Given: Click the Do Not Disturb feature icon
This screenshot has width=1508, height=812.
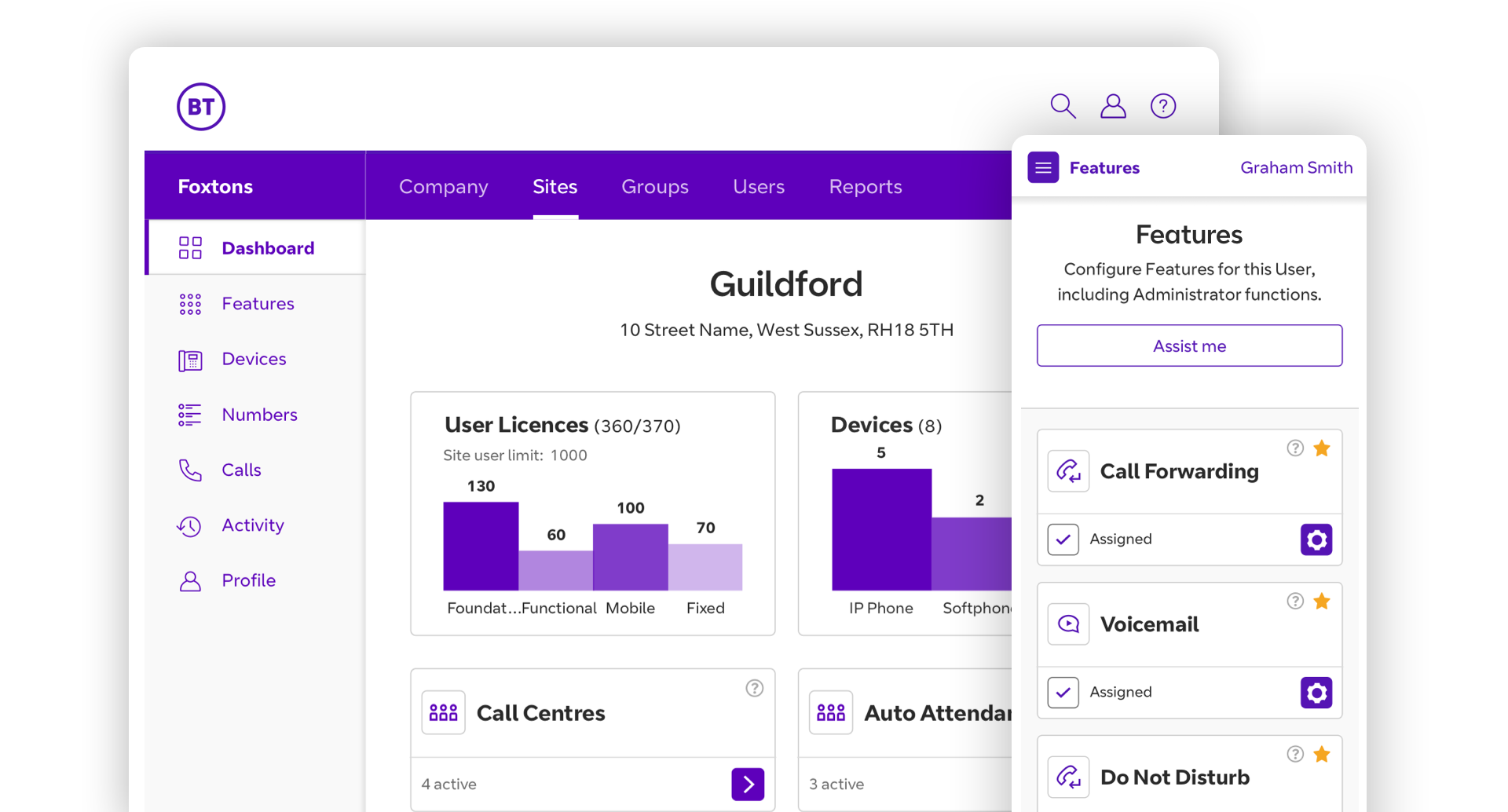Looking at the screenshot, I should click(1068, 777).
